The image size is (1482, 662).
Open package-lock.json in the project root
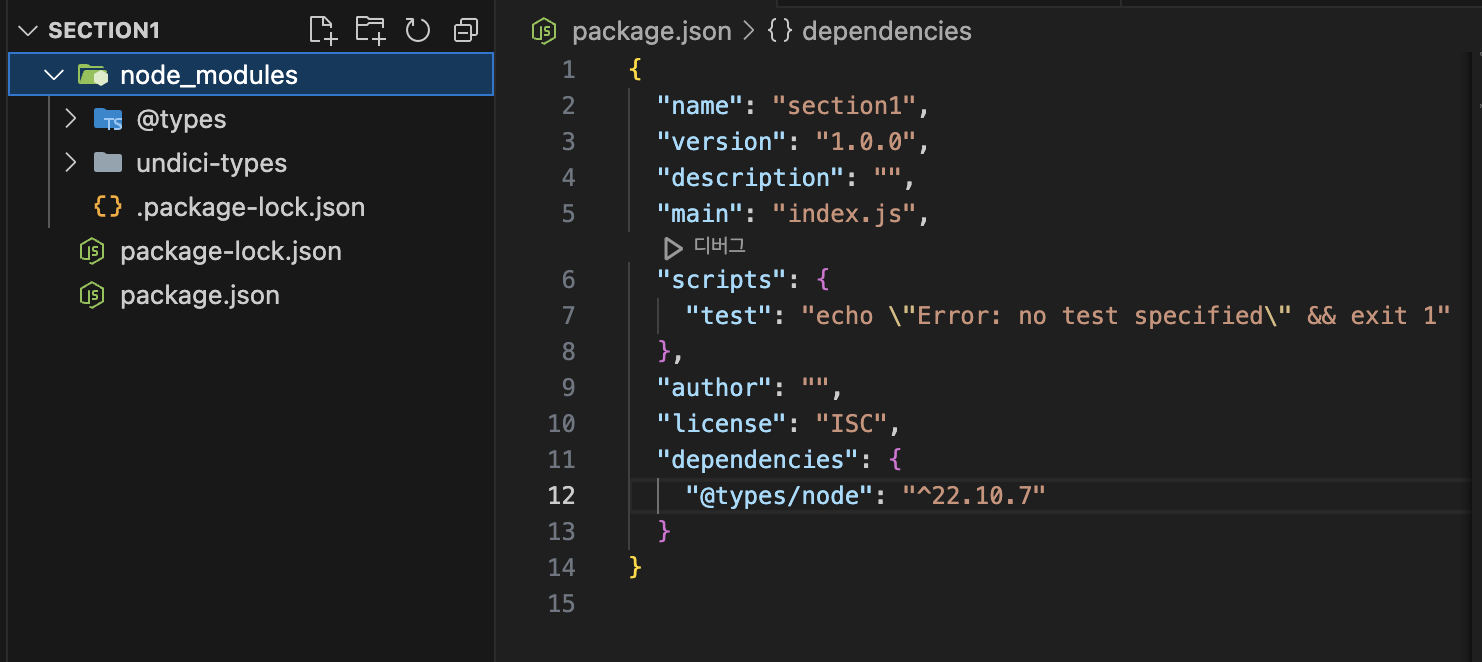[x=231, y=251]
